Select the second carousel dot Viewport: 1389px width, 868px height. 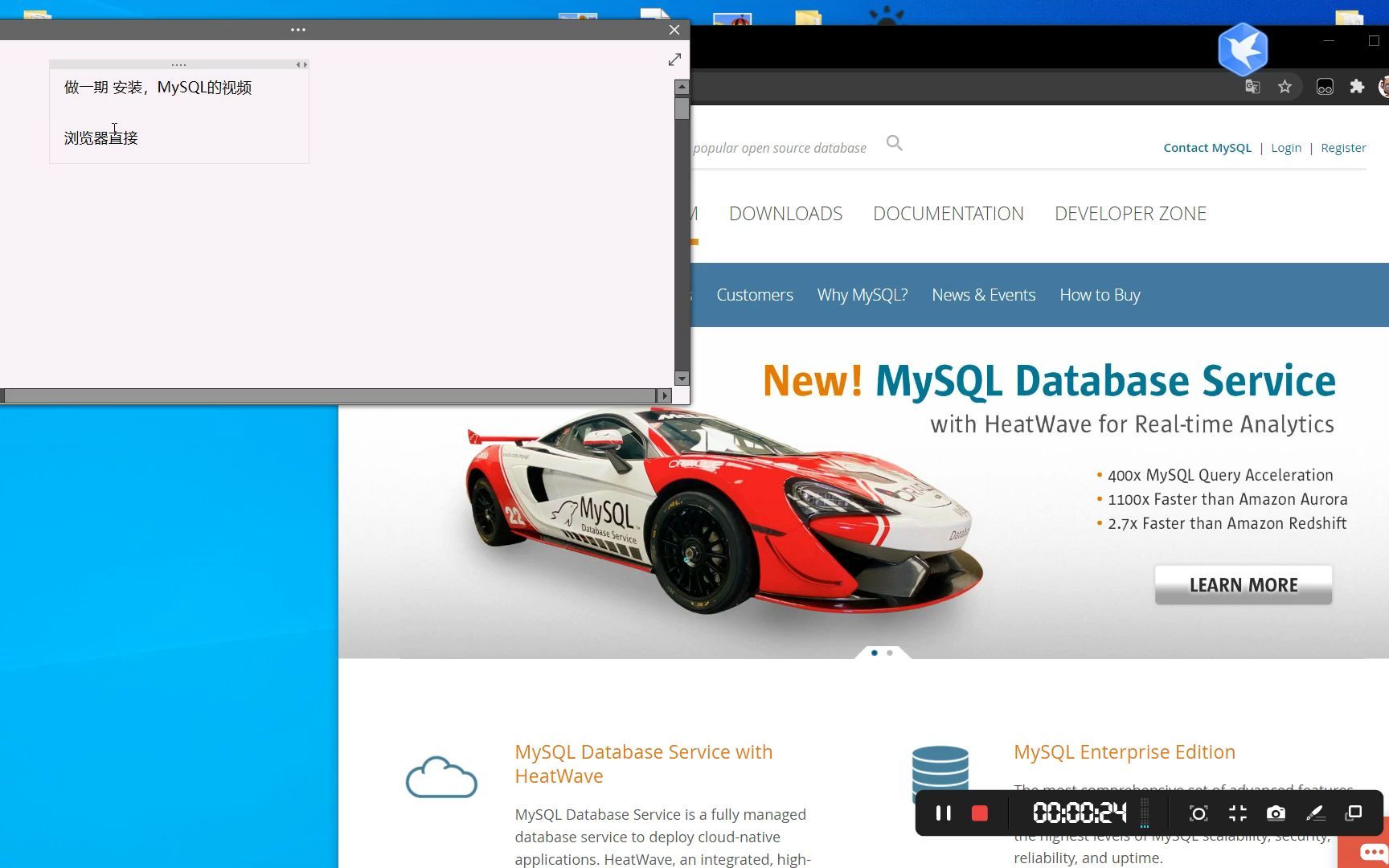click(x=889, y=653)
